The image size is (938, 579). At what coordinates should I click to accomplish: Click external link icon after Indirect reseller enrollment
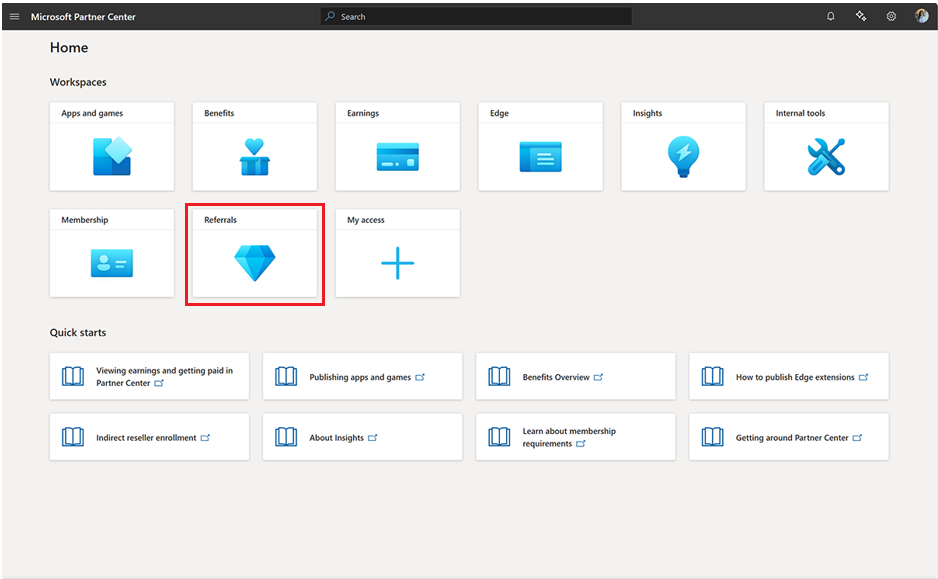(x=205, y=438)
